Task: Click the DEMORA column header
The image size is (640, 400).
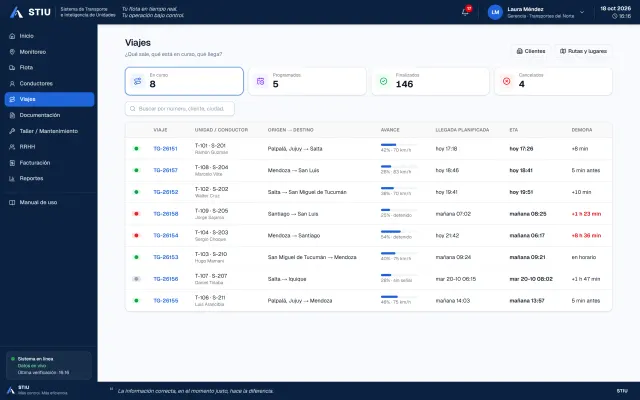Action: click(582, 130)
